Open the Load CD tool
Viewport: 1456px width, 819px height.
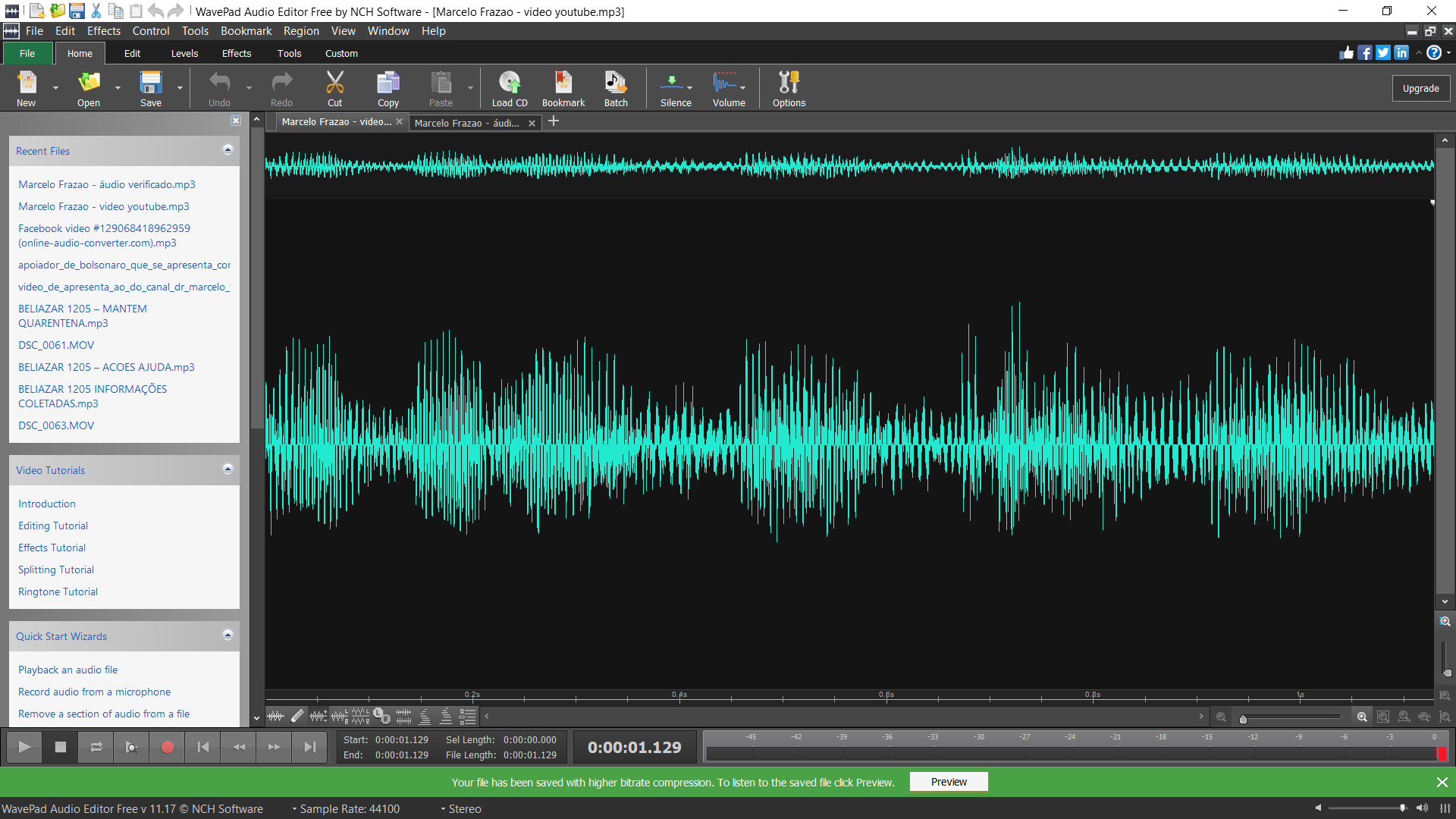pyautogui.click(x=510, y=88)
